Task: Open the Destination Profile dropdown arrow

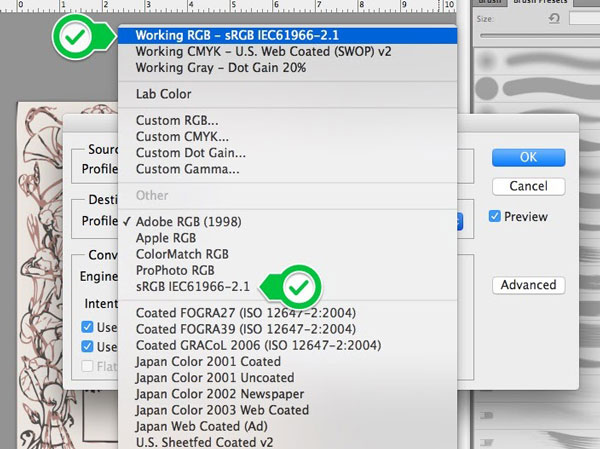Action: click(x=460, y=222)
